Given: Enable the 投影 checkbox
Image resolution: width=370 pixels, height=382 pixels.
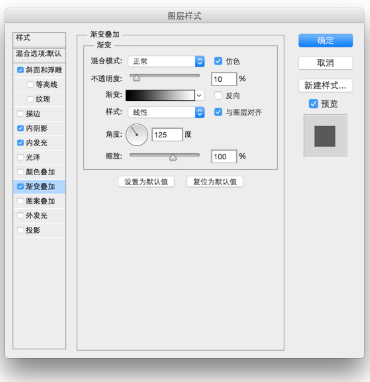Looking at the screenshot, I should click(20, 230).
